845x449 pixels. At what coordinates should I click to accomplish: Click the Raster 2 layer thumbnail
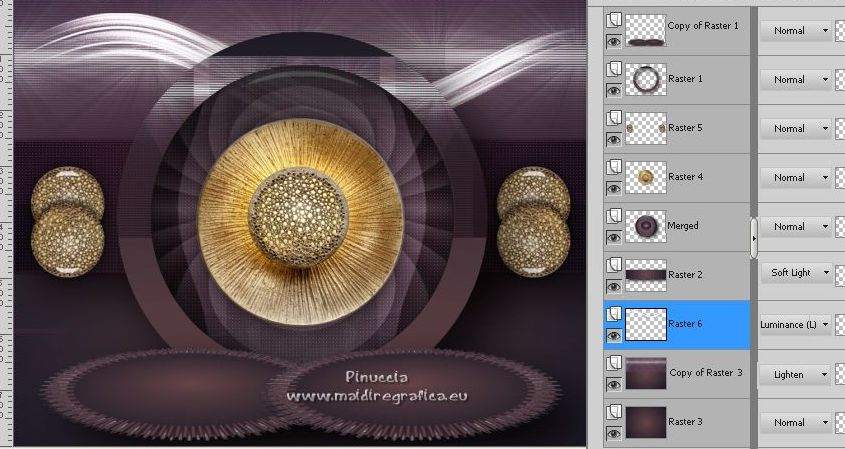[x=645, y=275]
